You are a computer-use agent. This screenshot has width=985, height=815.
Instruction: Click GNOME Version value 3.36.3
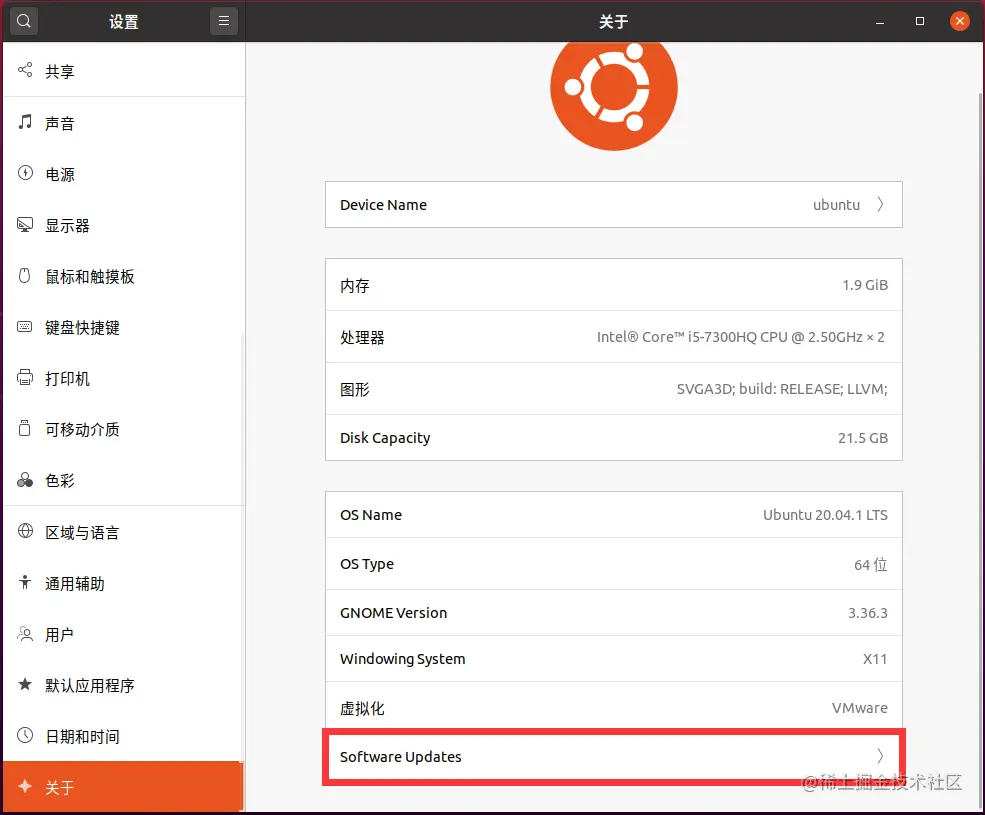point(868,613)
